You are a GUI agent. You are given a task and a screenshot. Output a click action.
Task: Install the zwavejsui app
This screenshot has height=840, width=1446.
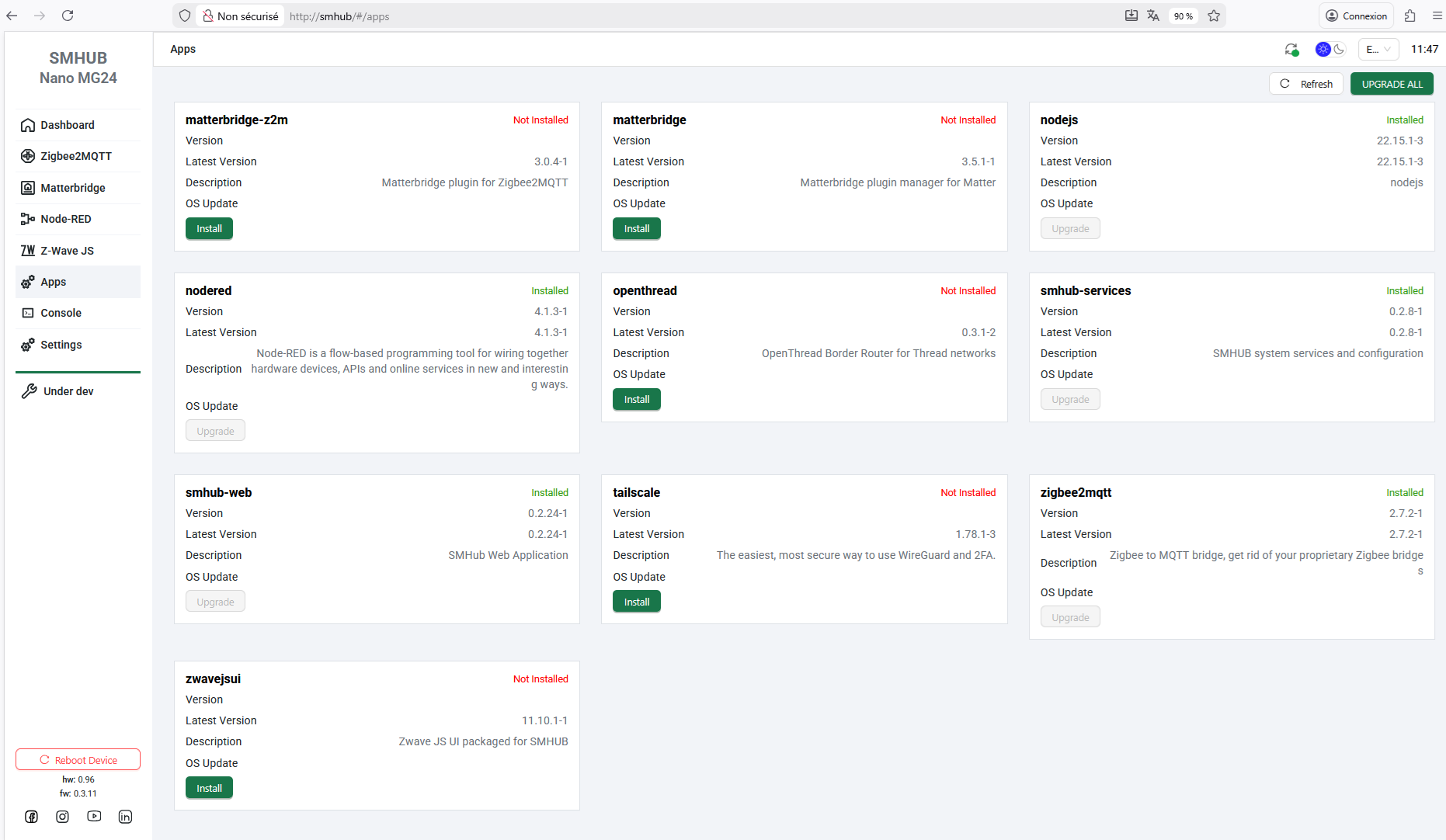pyautogui.click(x=209, y=788)
